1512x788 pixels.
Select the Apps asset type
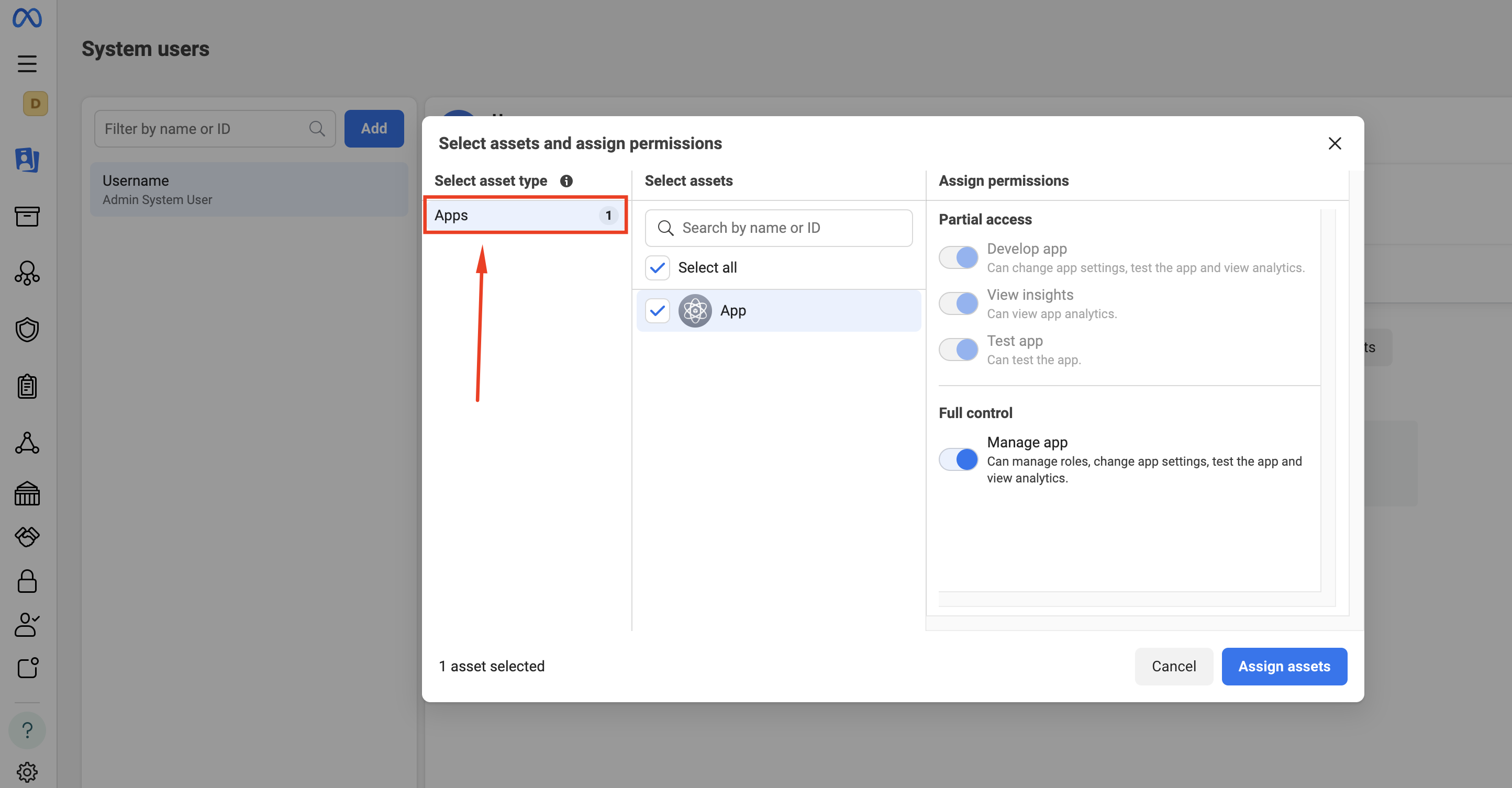tap(526, 216)
